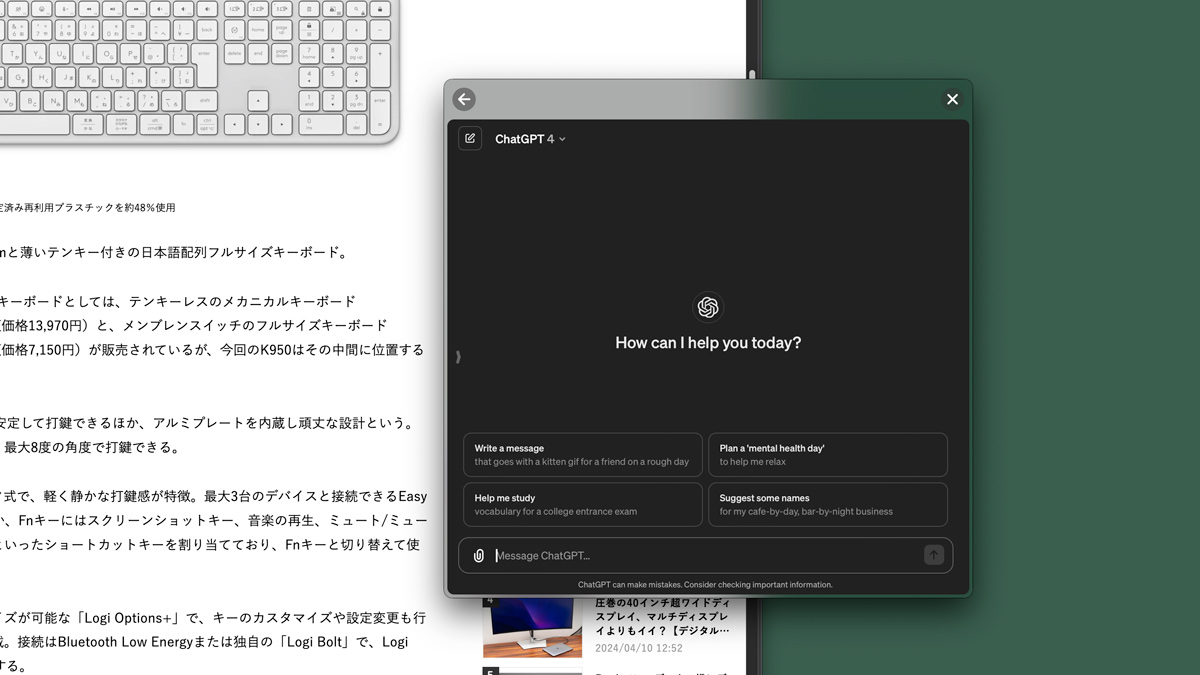
Task: Select the 'Write a message' suggestion card
Action: tap(583, 455)
